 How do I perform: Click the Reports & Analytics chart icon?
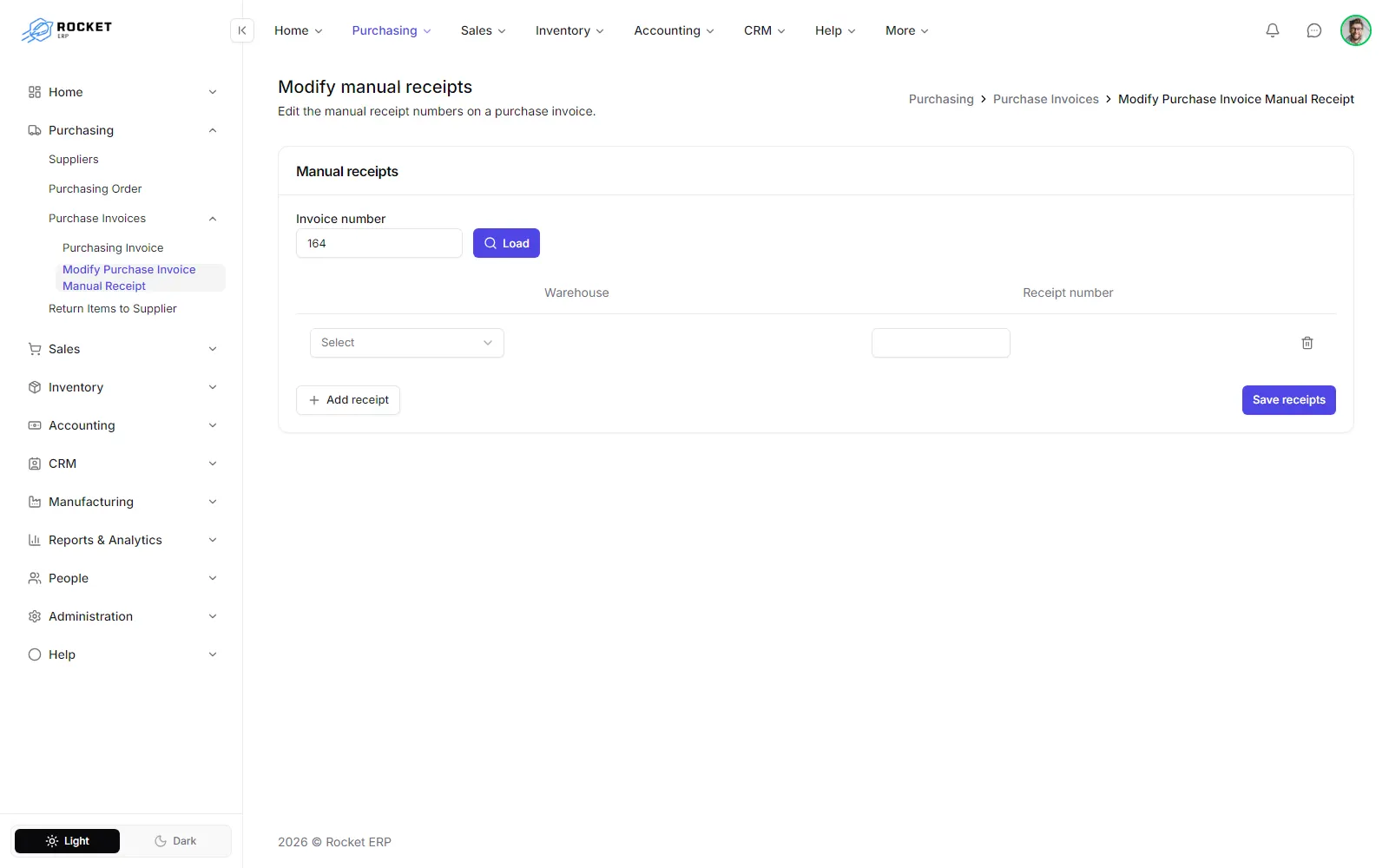(35, 540)
